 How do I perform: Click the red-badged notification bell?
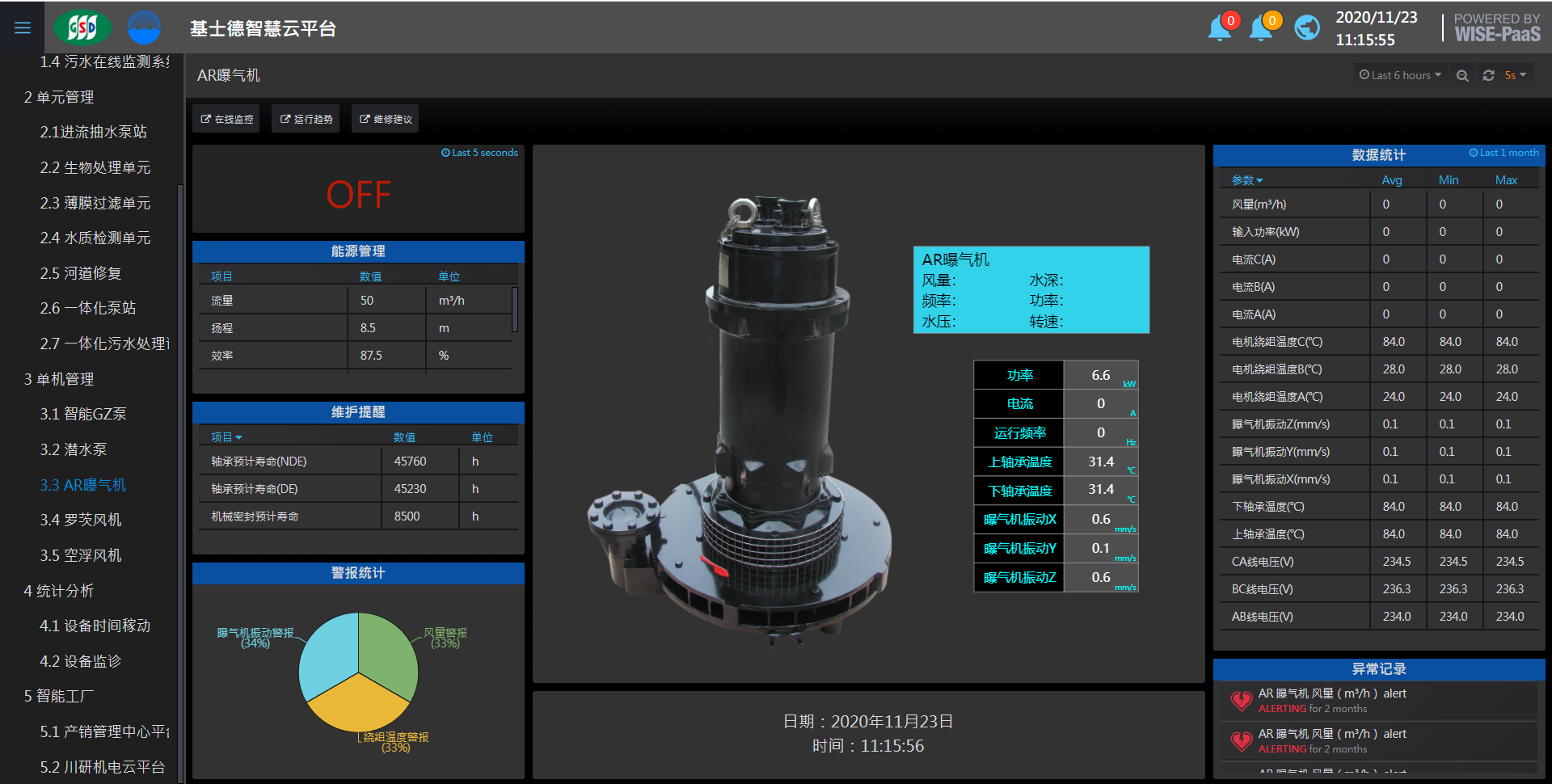1219,28
